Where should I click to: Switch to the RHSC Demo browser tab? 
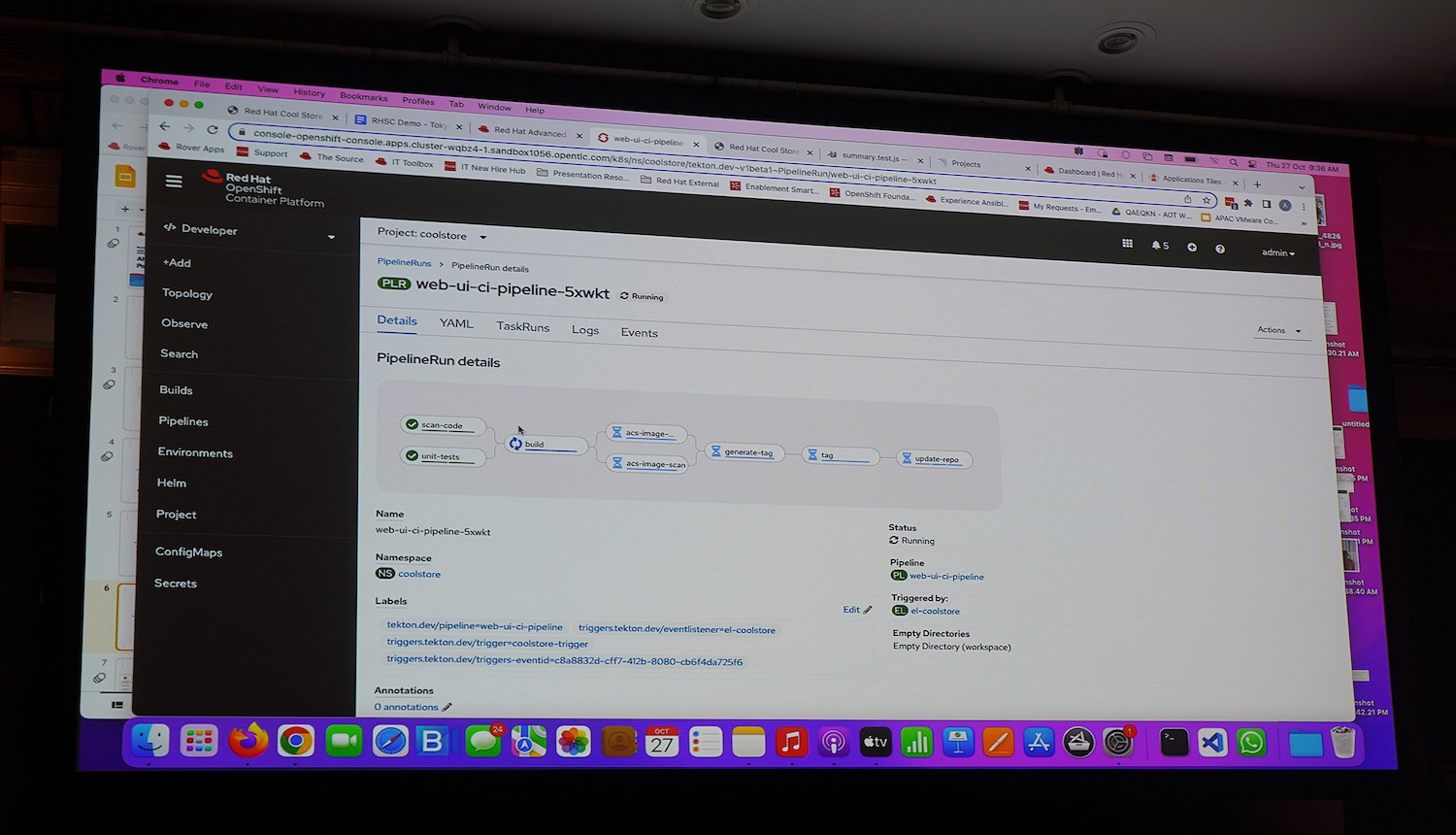[408, 122]
